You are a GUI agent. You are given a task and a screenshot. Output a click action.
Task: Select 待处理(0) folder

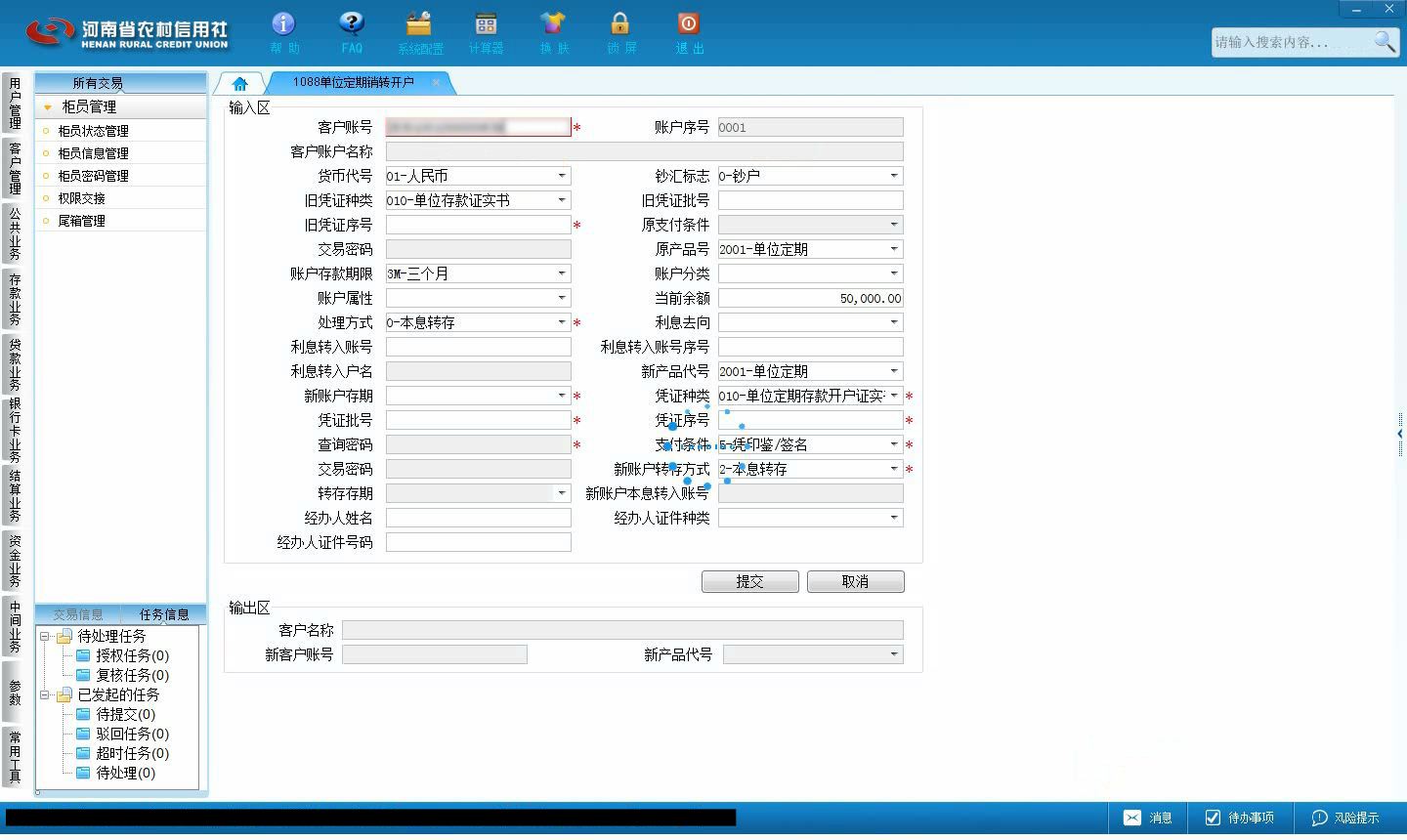(115, 773)
